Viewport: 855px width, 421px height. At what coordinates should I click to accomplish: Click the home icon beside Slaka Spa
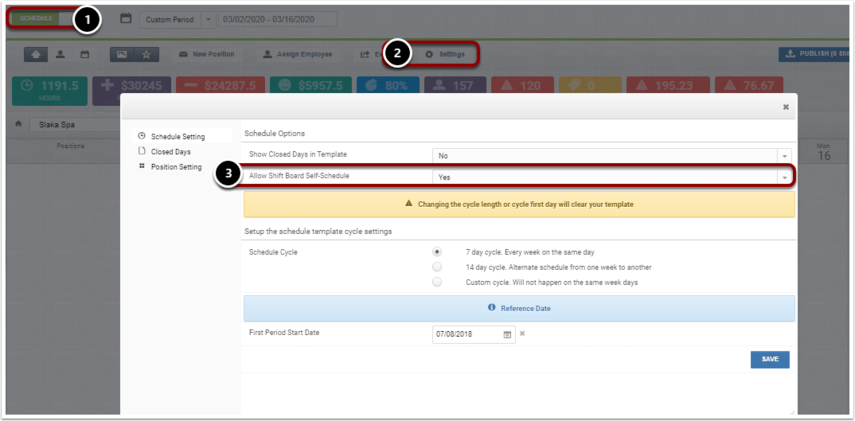pos(18,124)
